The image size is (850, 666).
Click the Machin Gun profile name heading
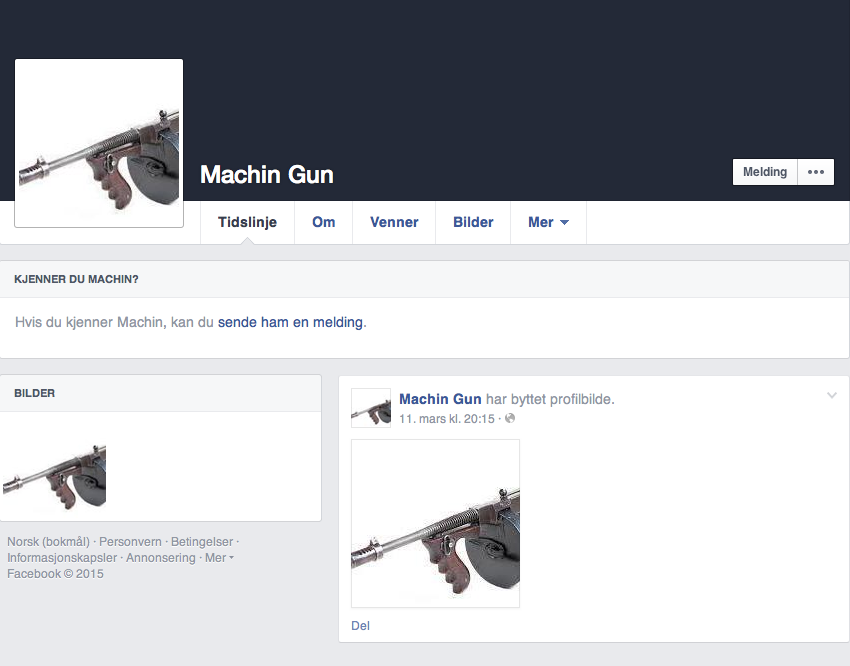pos(267,175)
